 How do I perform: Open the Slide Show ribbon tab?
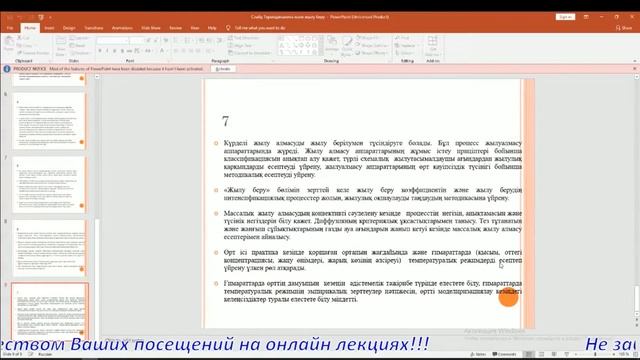coord(151,28)
